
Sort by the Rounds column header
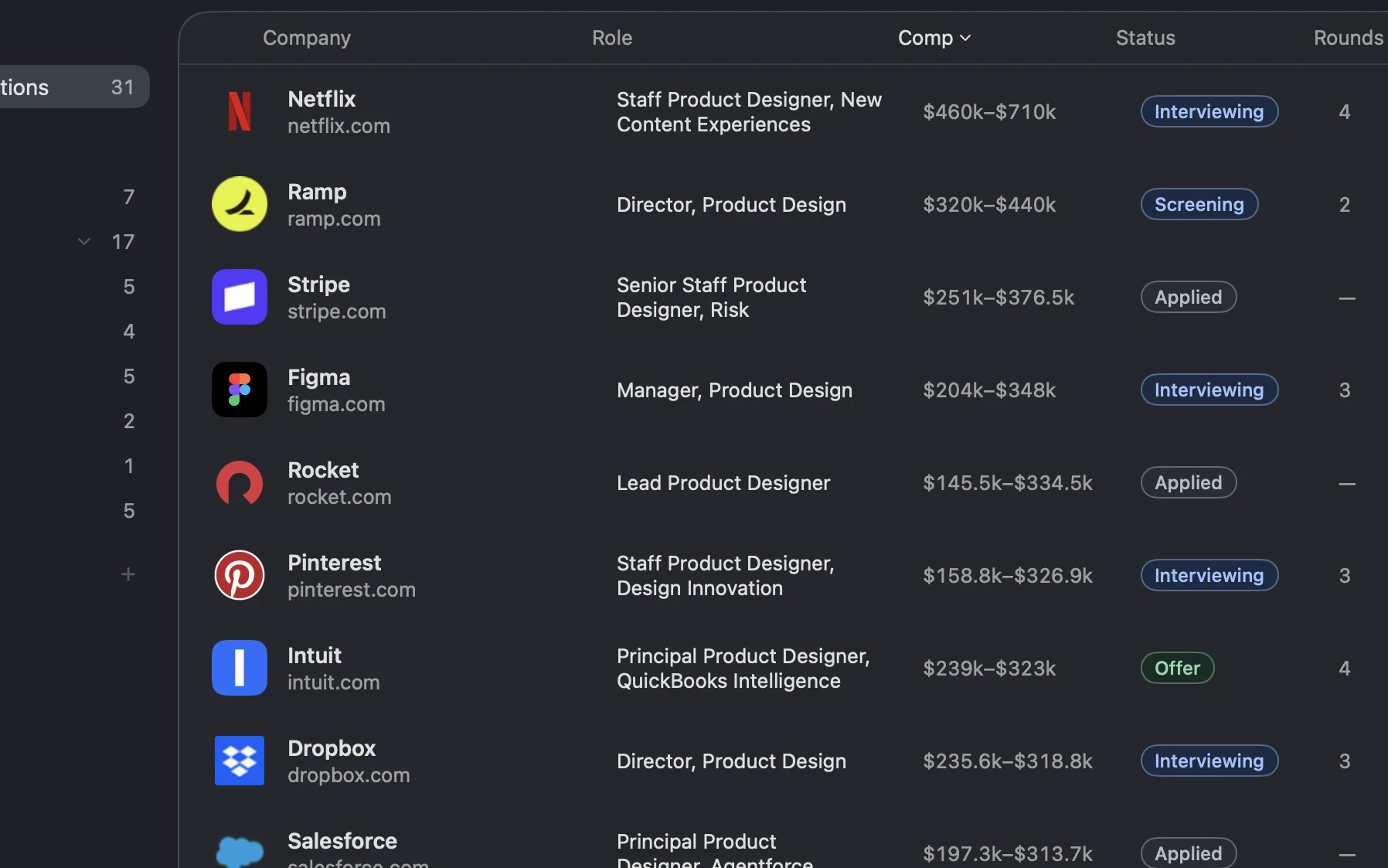pyautogui.click(x=1349, y=38)
